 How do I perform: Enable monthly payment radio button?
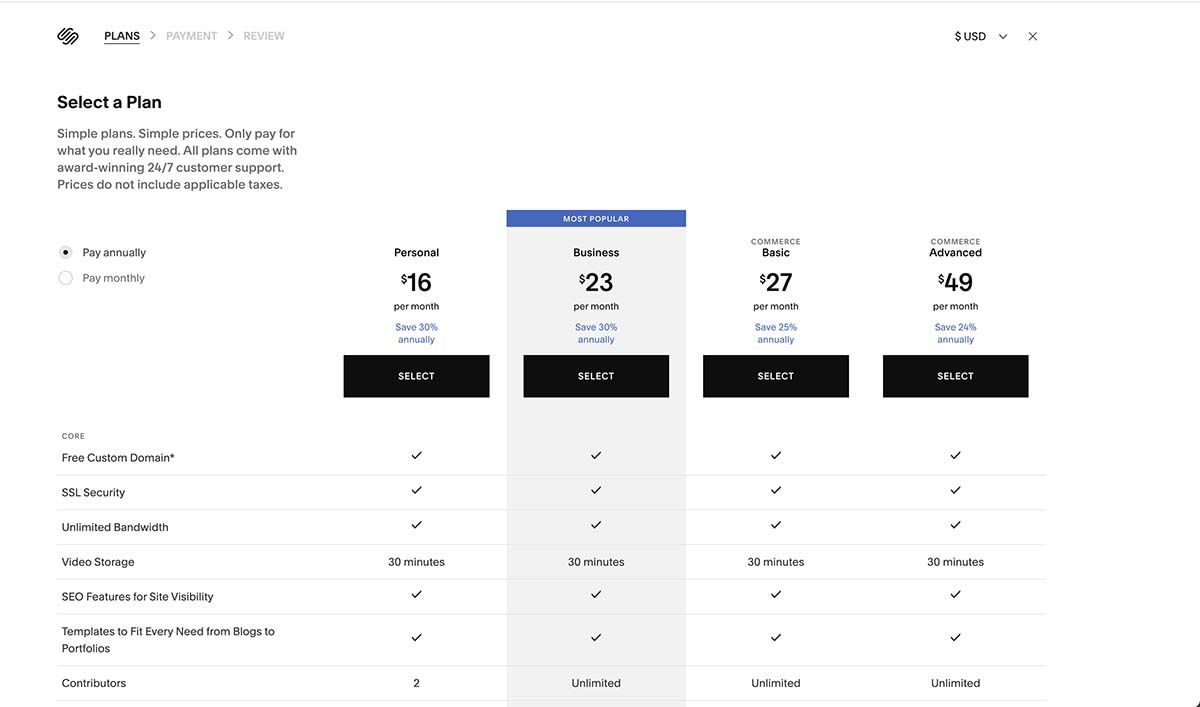65,277
